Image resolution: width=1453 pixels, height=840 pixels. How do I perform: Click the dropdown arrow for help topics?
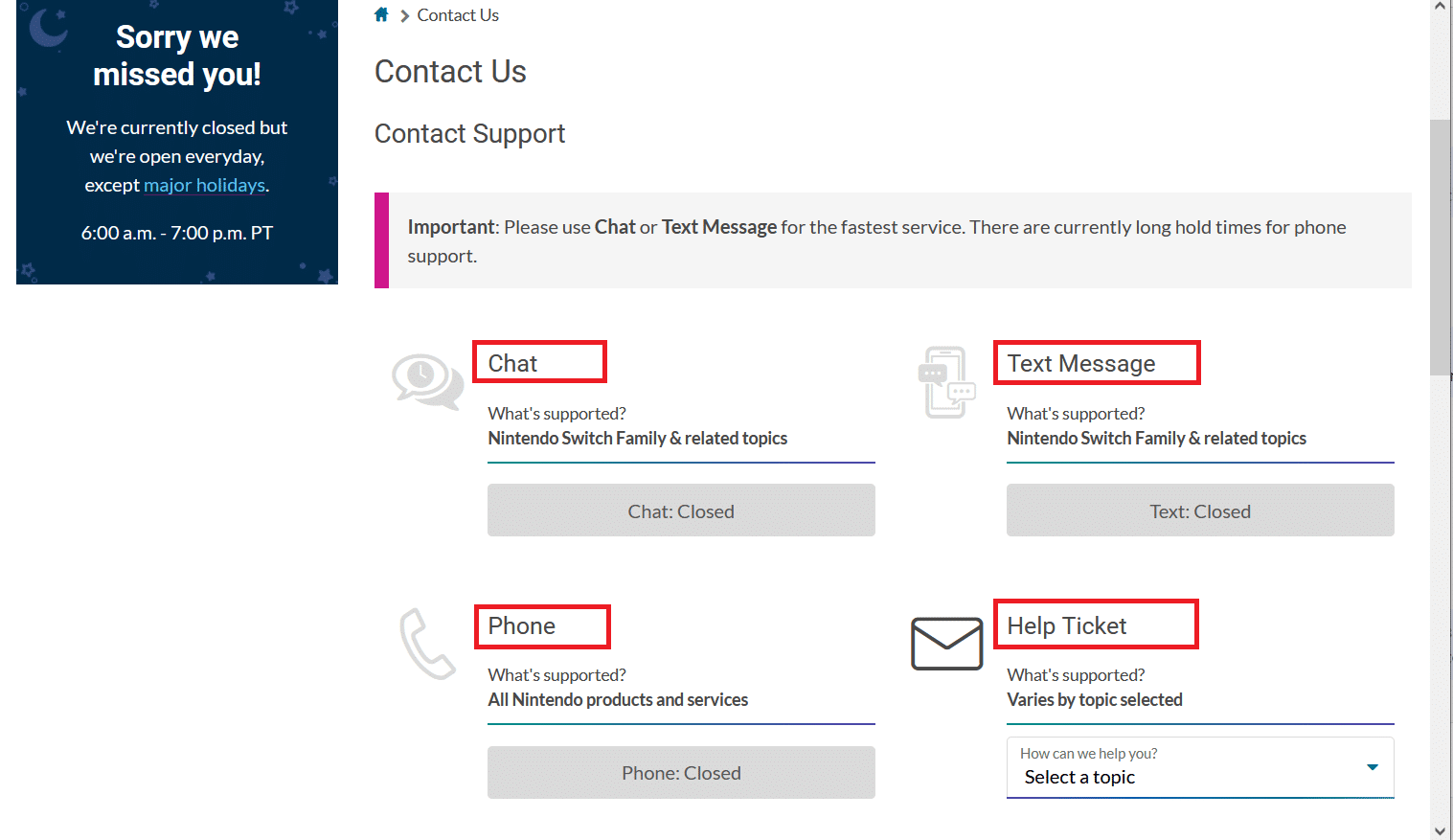click(x=1373, y=767)
